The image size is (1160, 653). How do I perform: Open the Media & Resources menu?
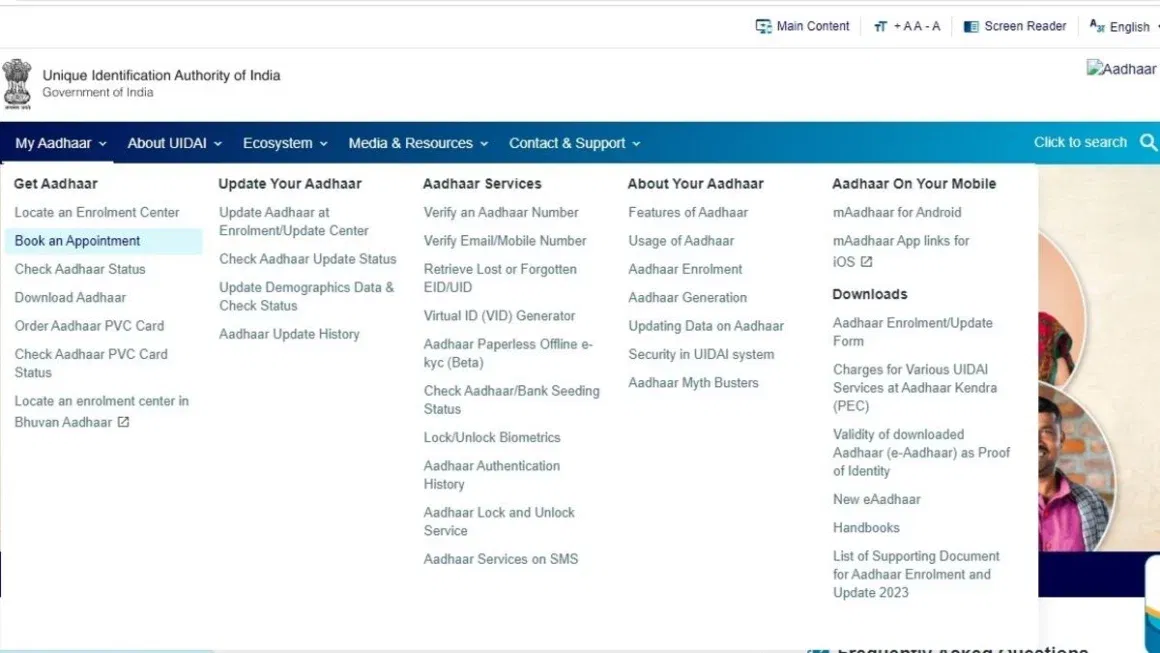click(418, 143)
